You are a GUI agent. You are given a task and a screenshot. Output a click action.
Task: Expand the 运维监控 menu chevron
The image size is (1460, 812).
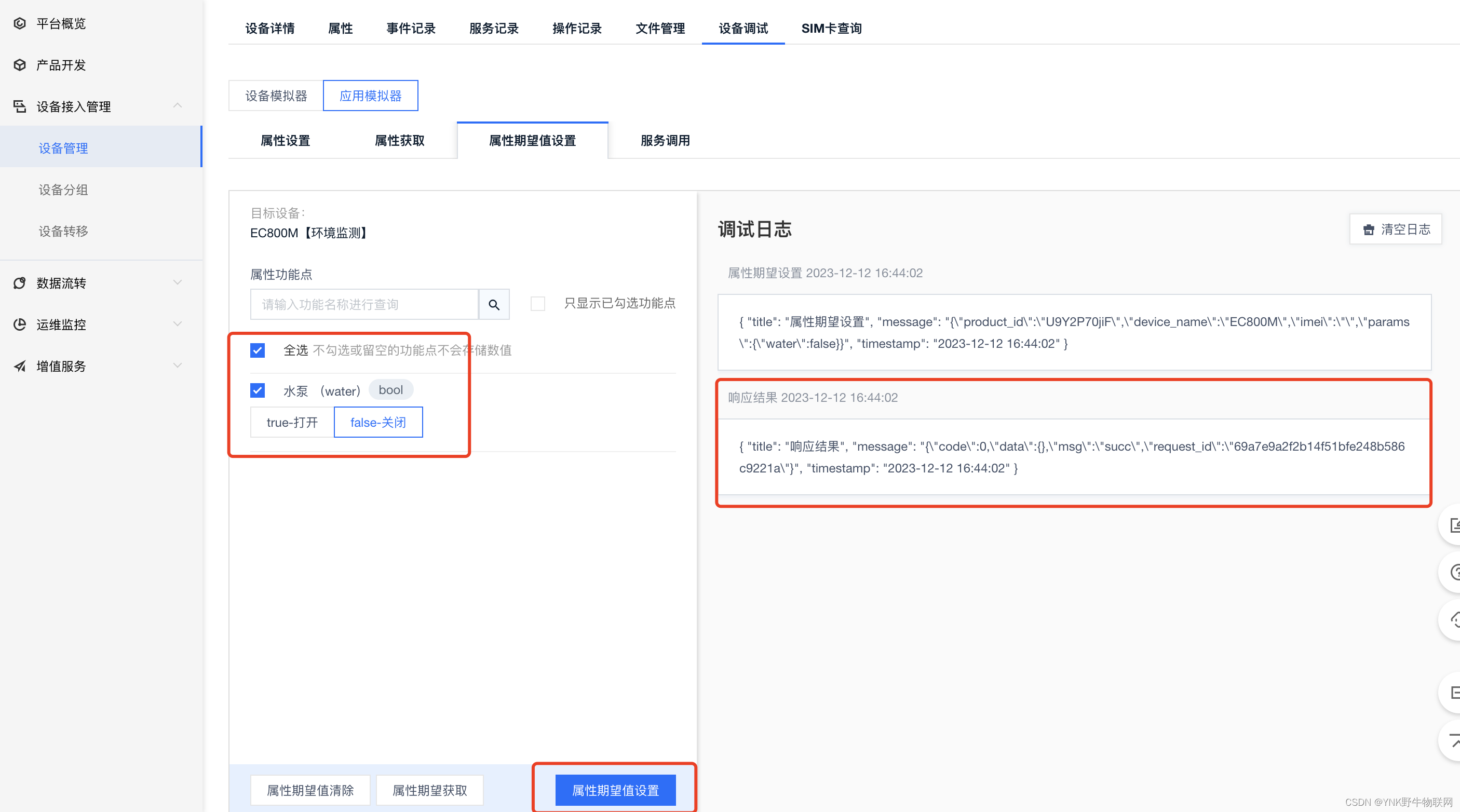(x=178, y=324)
